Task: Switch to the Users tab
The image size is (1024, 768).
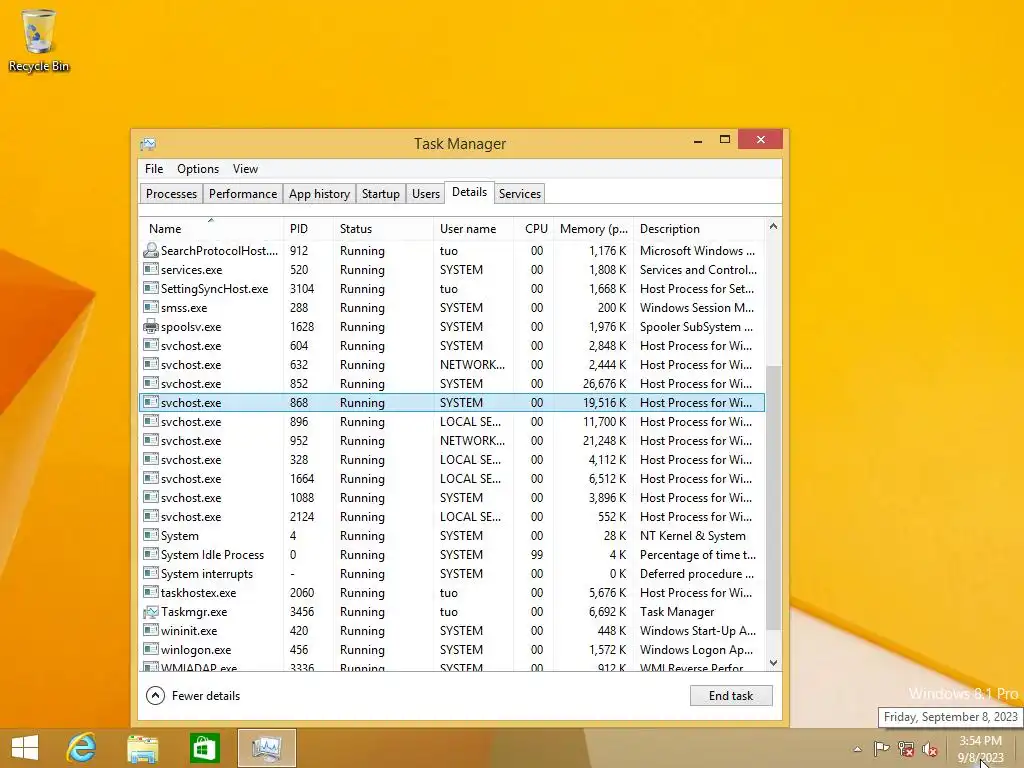Action: [426, 193]
